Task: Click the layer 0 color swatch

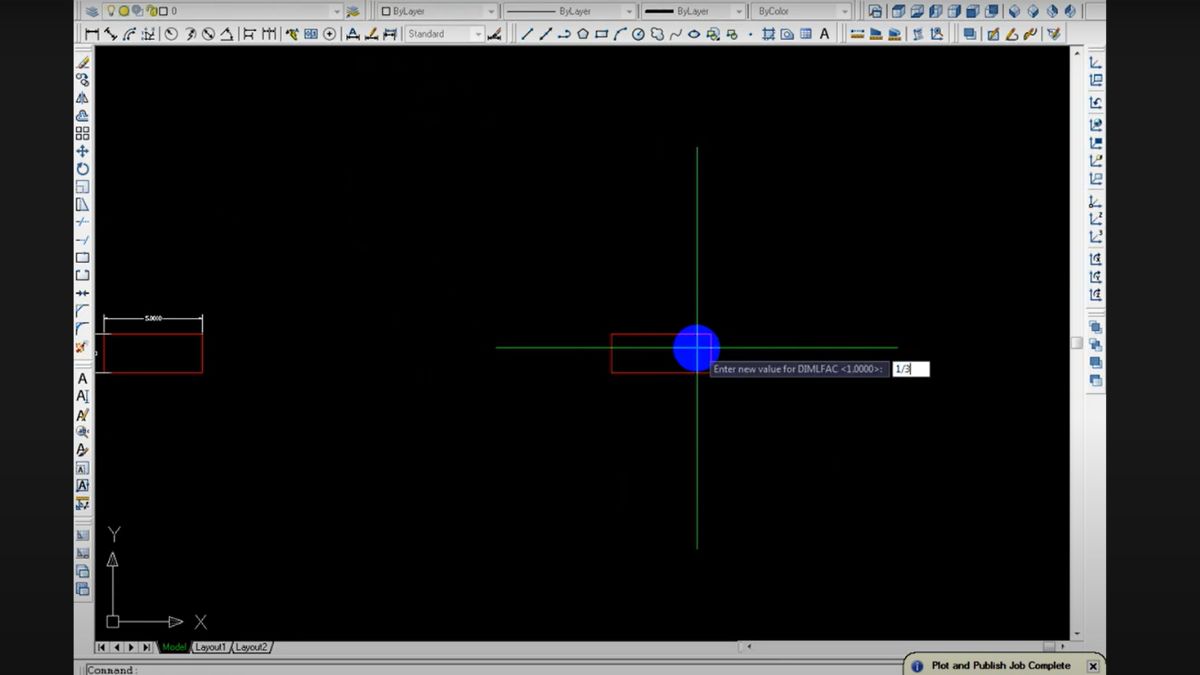Action: pos(163,11)
